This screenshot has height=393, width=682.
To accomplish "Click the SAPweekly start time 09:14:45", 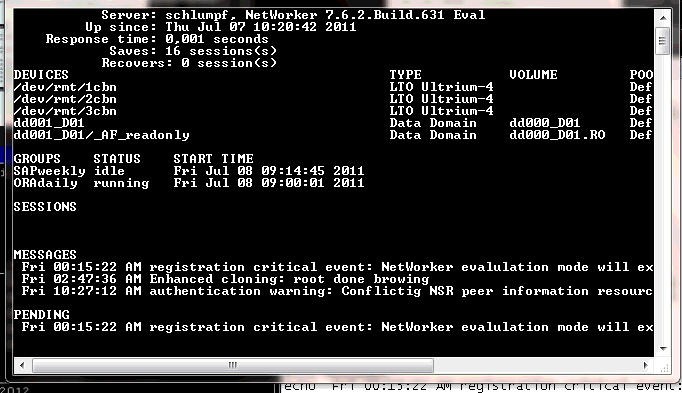I will (269, 171).
